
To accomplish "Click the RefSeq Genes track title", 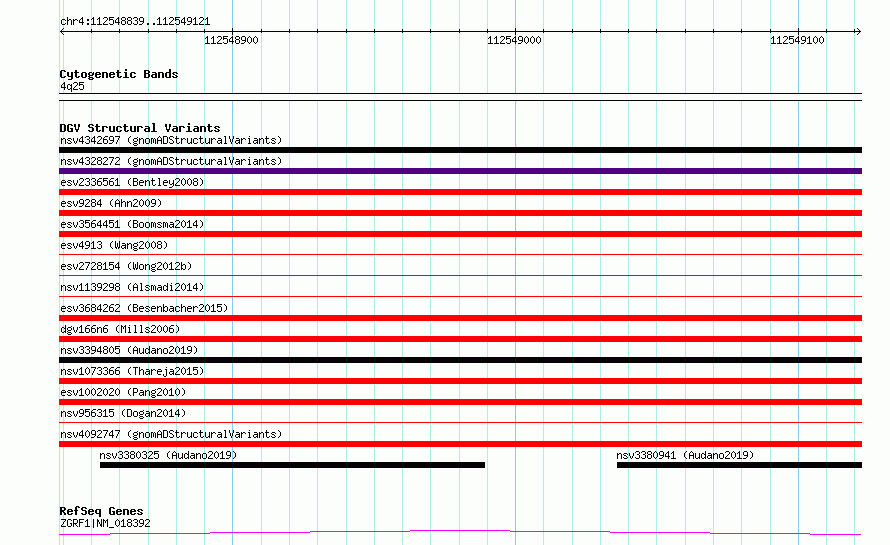I will click(101, 512).
